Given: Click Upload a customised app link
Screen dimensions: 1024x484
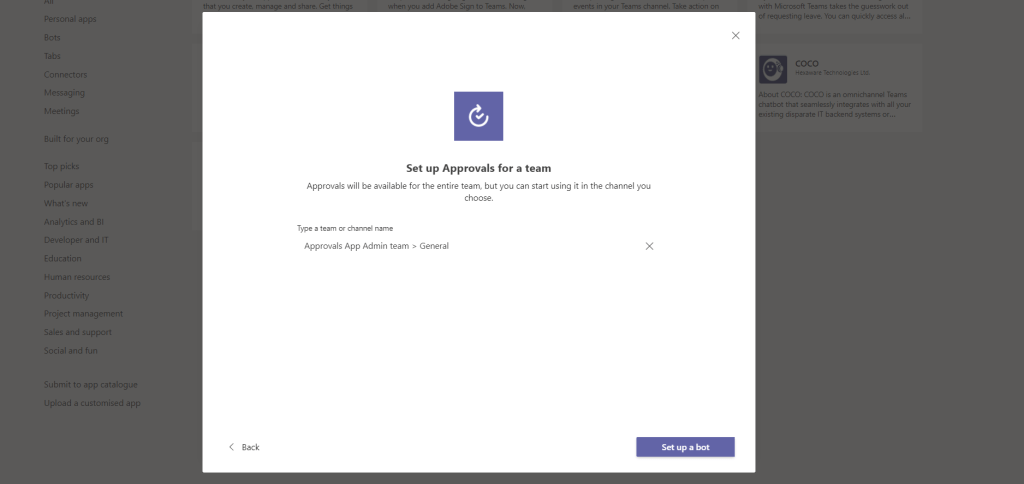Looking at the screenshot, I should (x=92, y=403).
